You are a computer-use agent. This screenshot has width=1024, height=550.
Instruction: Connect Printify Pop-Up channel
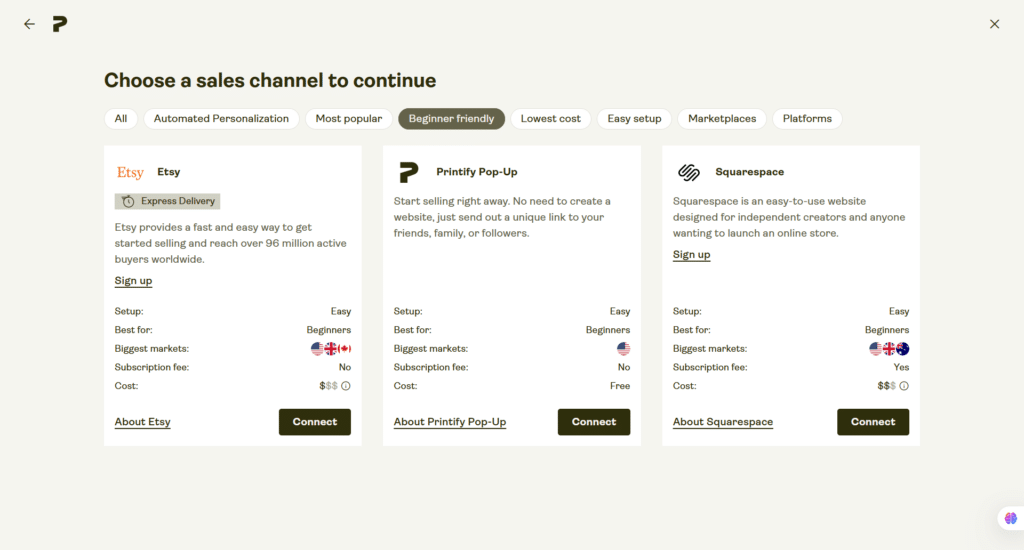pos(594,422)
